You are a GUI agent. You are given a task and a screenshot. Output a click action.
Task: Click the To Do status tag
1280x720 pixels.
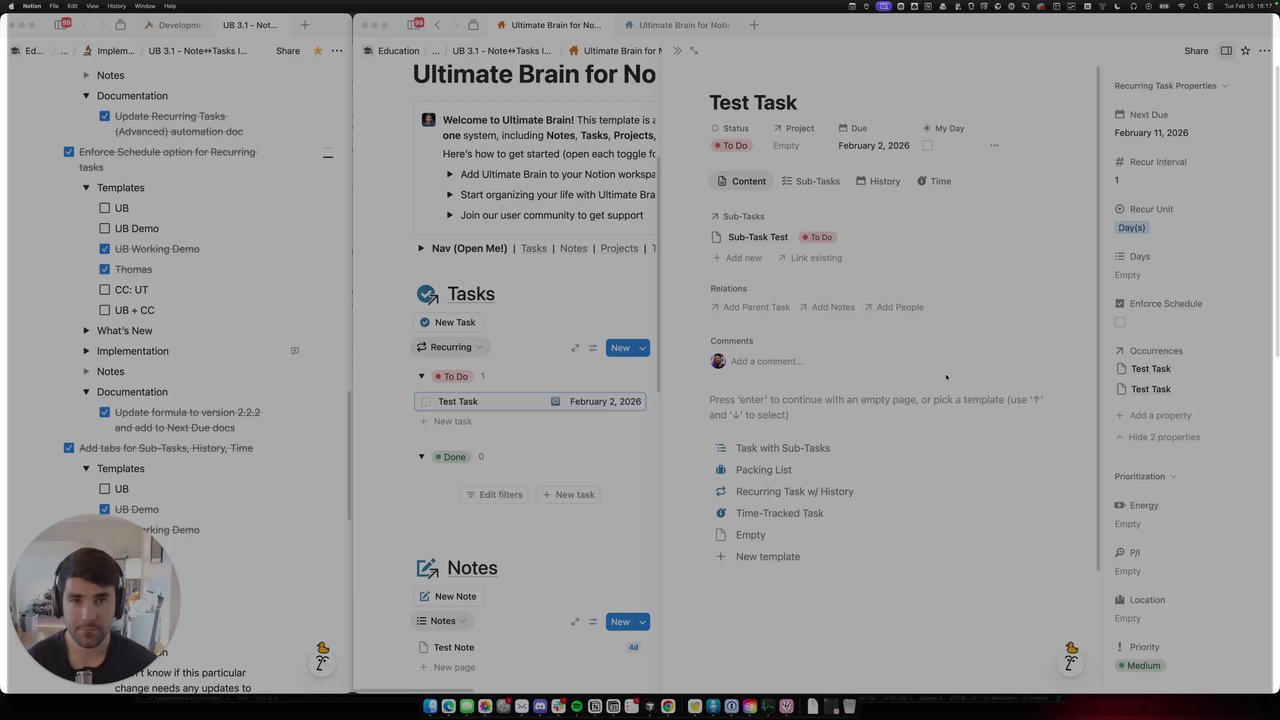tap(730, 146)
